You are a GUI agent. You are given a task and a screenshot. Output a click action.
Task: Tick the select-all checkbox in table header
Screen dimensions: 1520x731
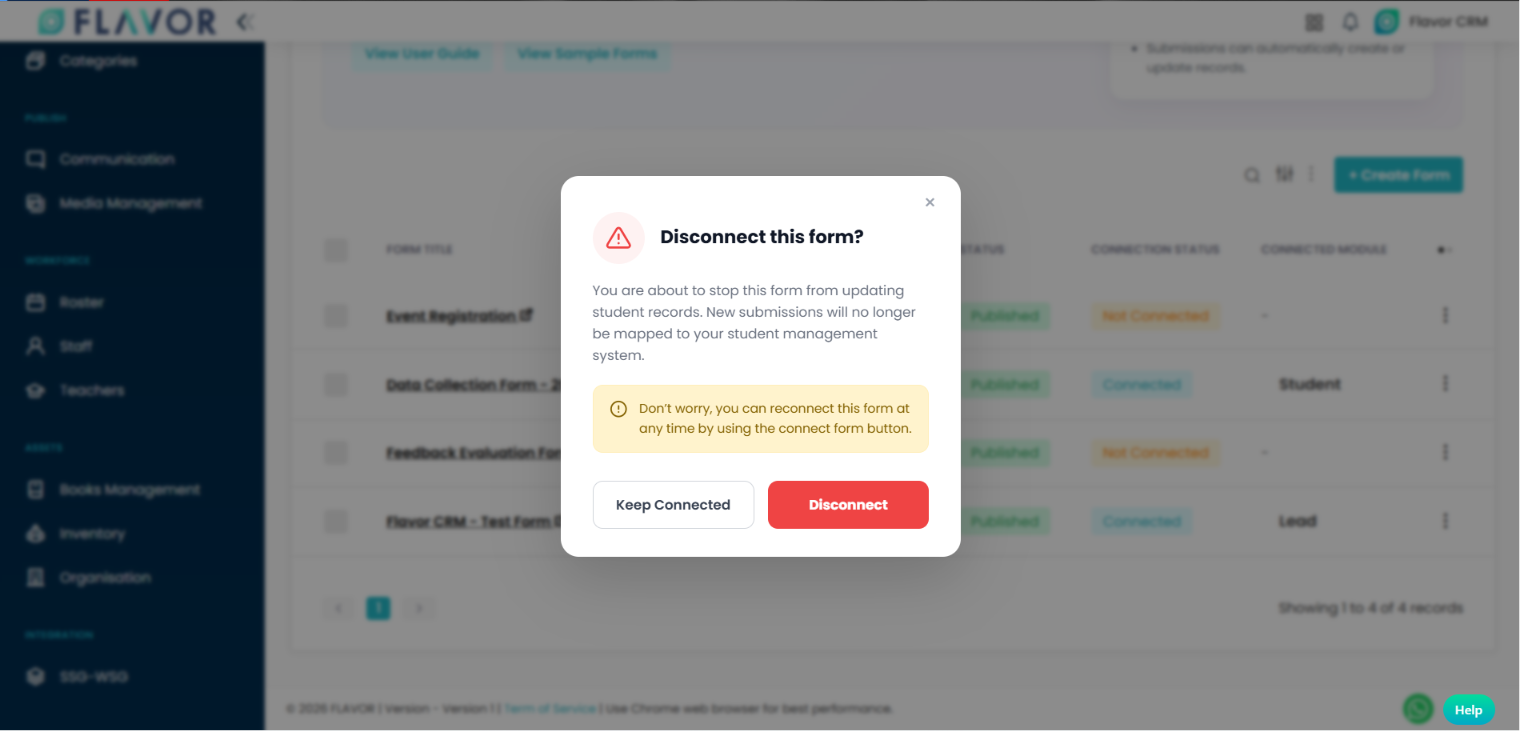[x=336, y=250]
